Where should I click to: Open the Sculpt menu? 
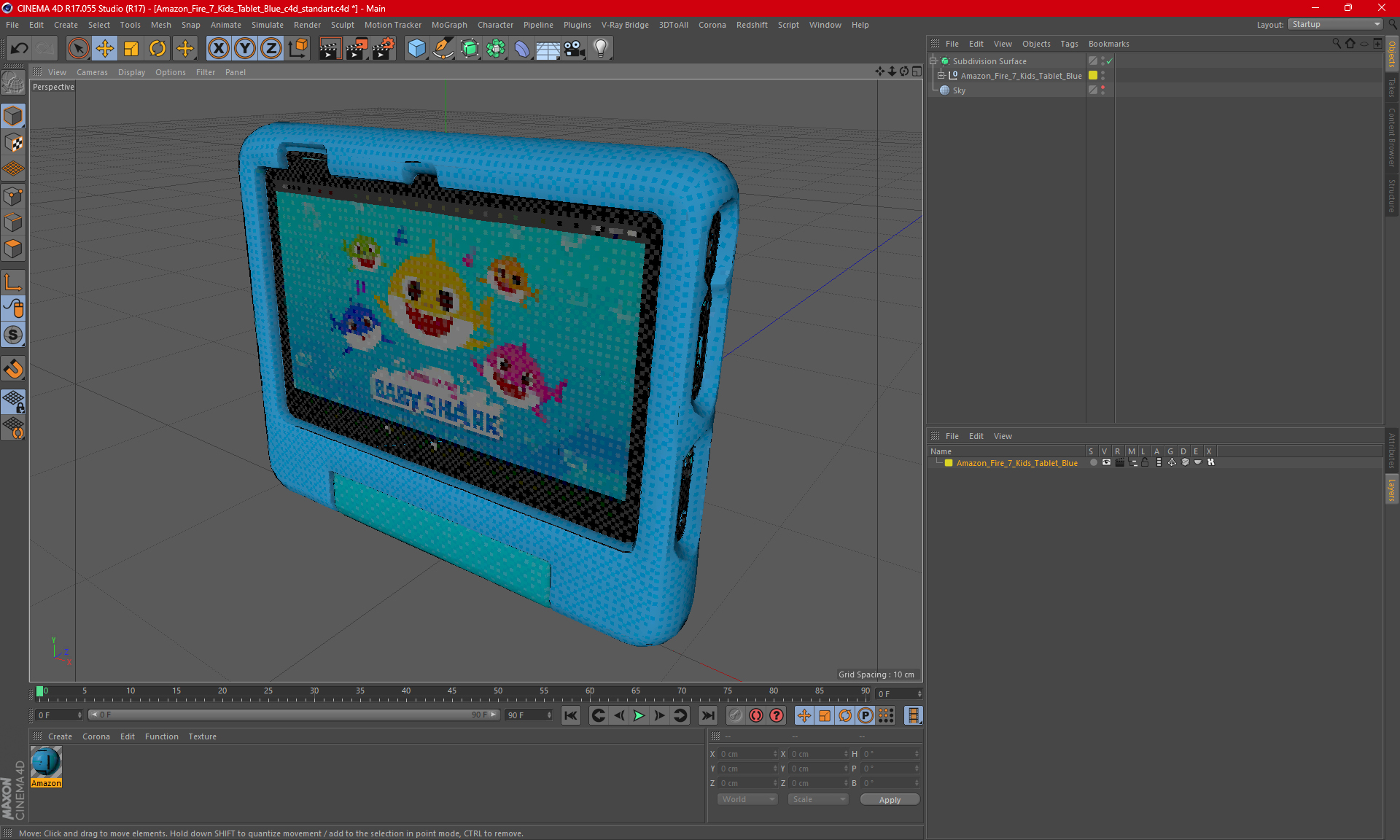(342, 25)
